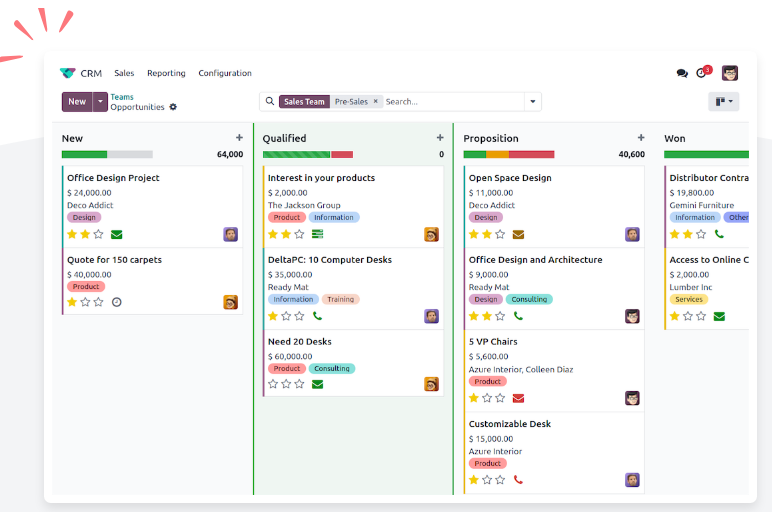Click the search magnifier icon
This screenshot has width=772, height=512.
(270, 101)
